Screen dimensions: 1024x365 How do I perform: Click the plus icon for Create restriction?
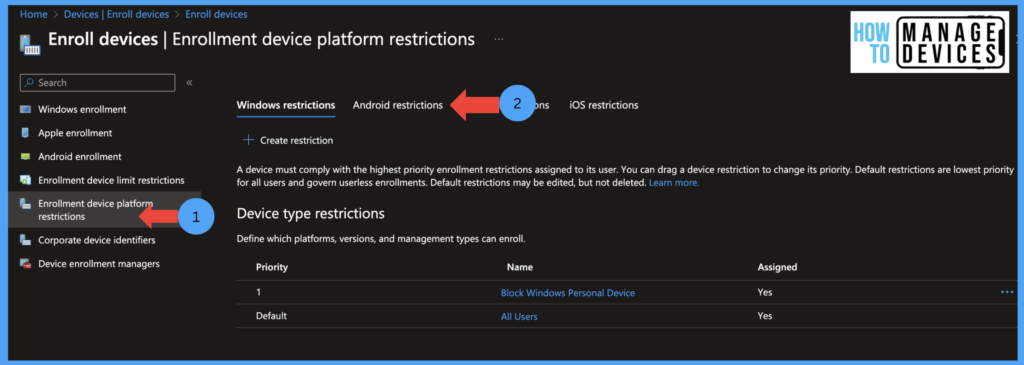click(x=248, y=140)
